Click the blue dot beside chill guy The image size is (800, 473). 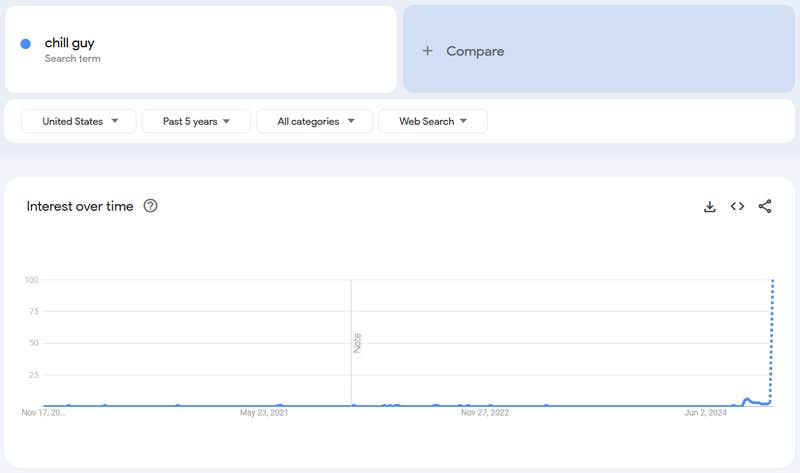(x=26, y=44)
